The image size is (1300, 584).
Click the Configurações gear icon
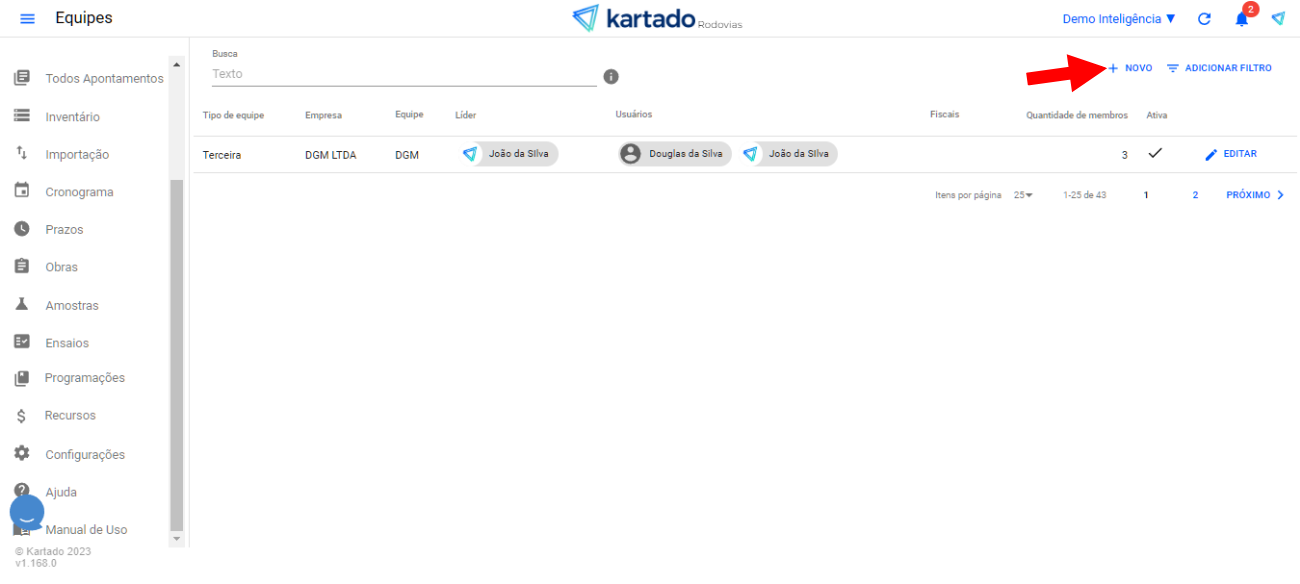[x=21, y=453]
